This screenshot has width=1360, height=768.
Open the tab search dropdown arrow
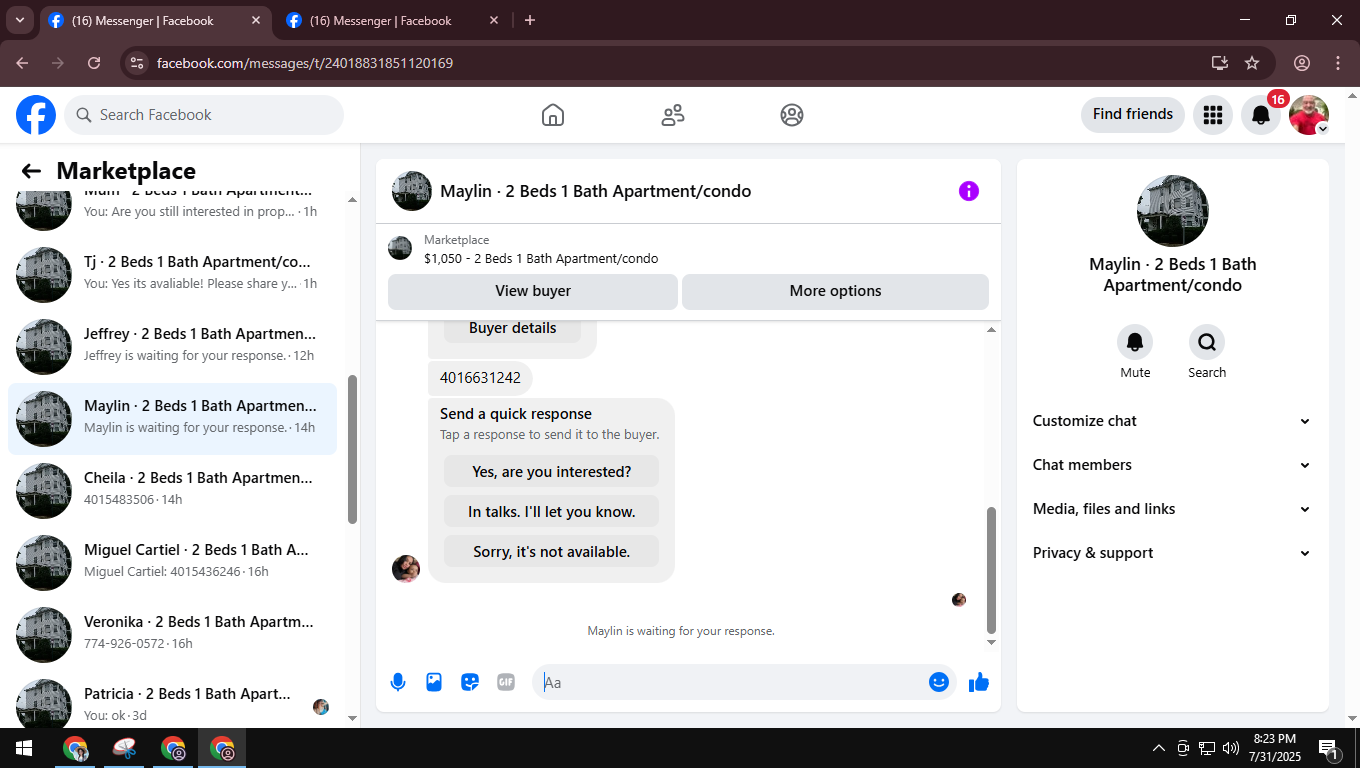pos(19,20)
